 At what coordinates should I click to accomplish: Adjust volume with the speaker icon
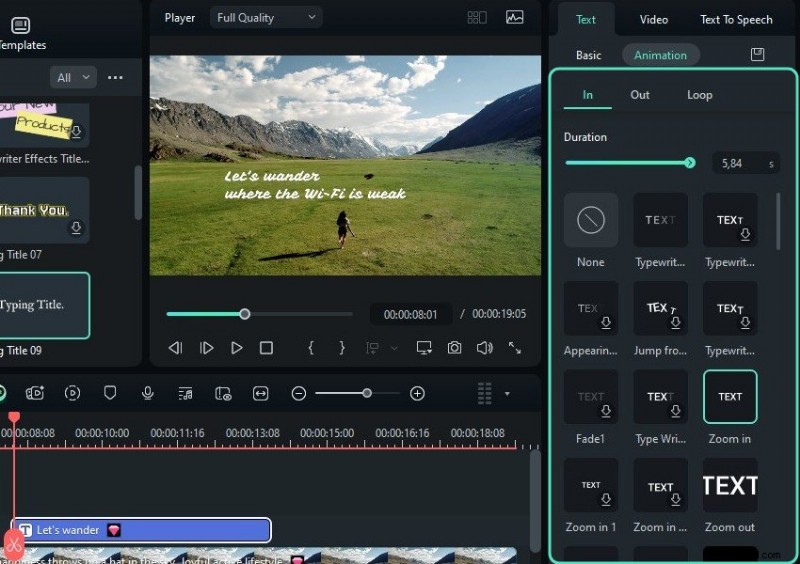(484, 348)
